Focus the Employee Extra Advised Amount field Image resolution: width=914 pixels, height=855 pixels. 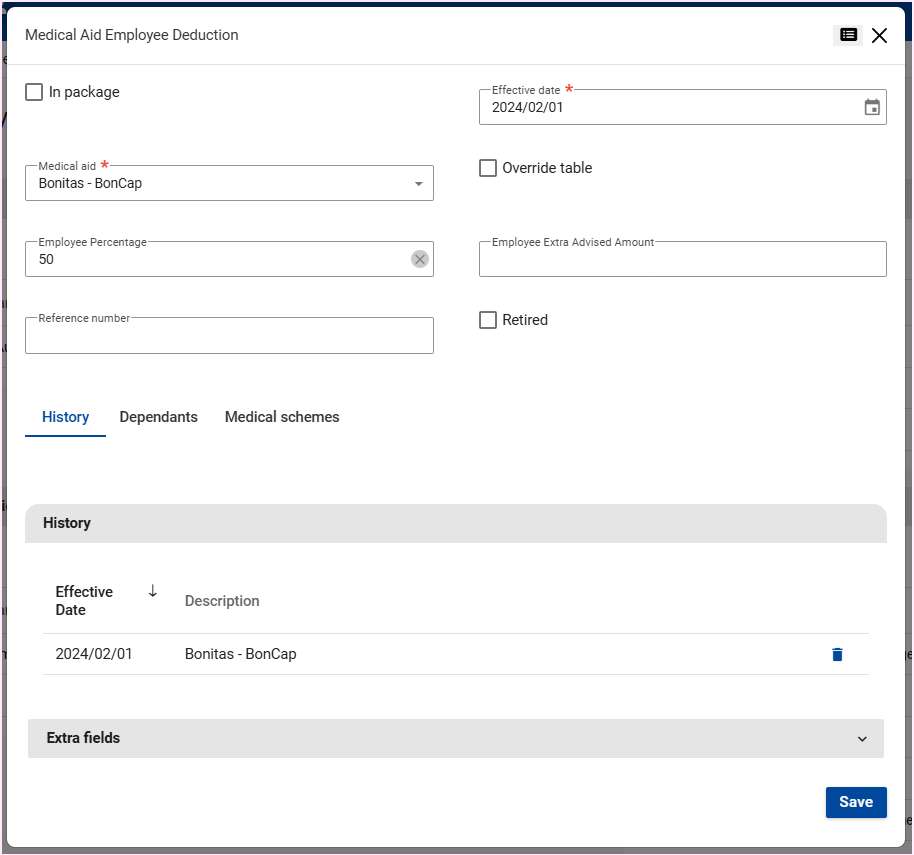[682, 261]
